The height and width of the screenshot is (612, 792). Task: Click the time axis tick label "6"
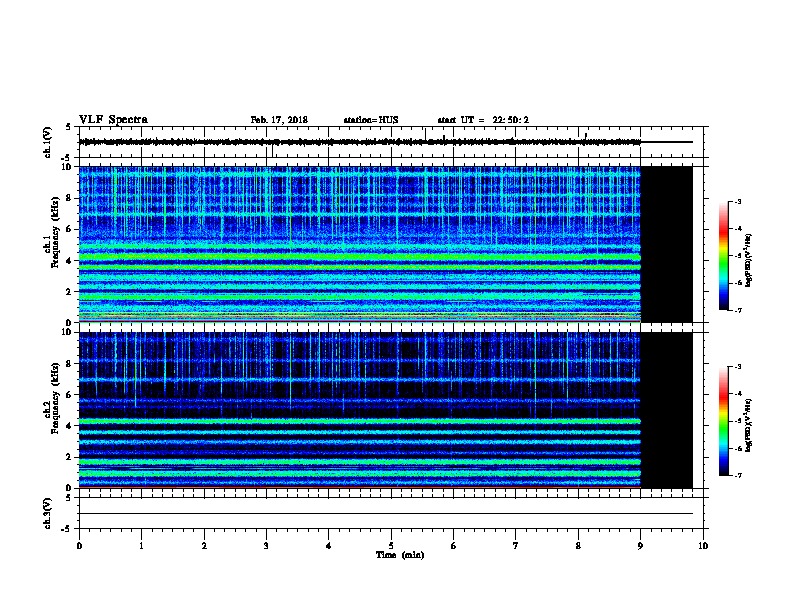[454, 545]
